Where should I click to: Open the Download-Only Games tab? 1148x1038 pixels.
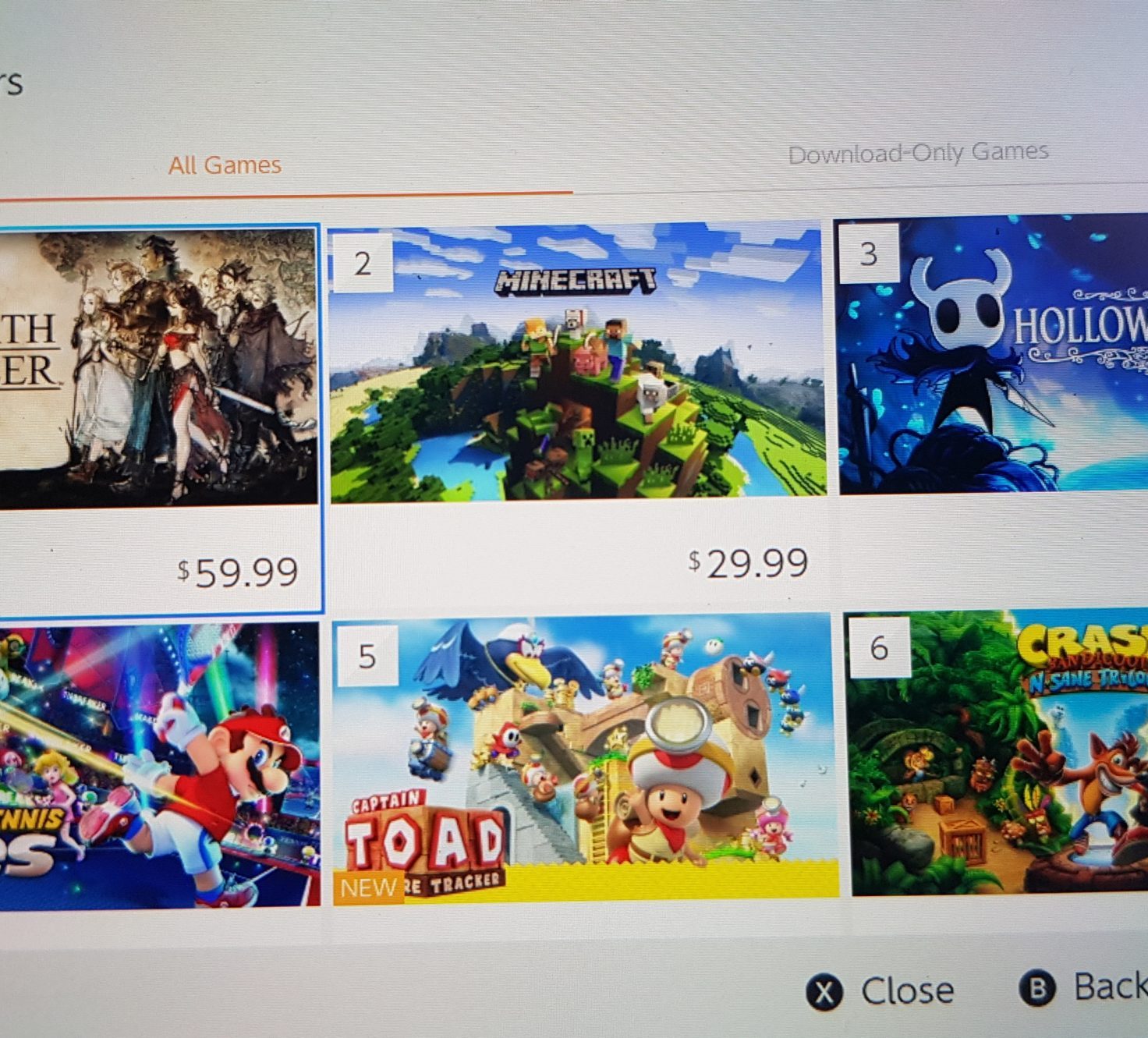point(918,153)
